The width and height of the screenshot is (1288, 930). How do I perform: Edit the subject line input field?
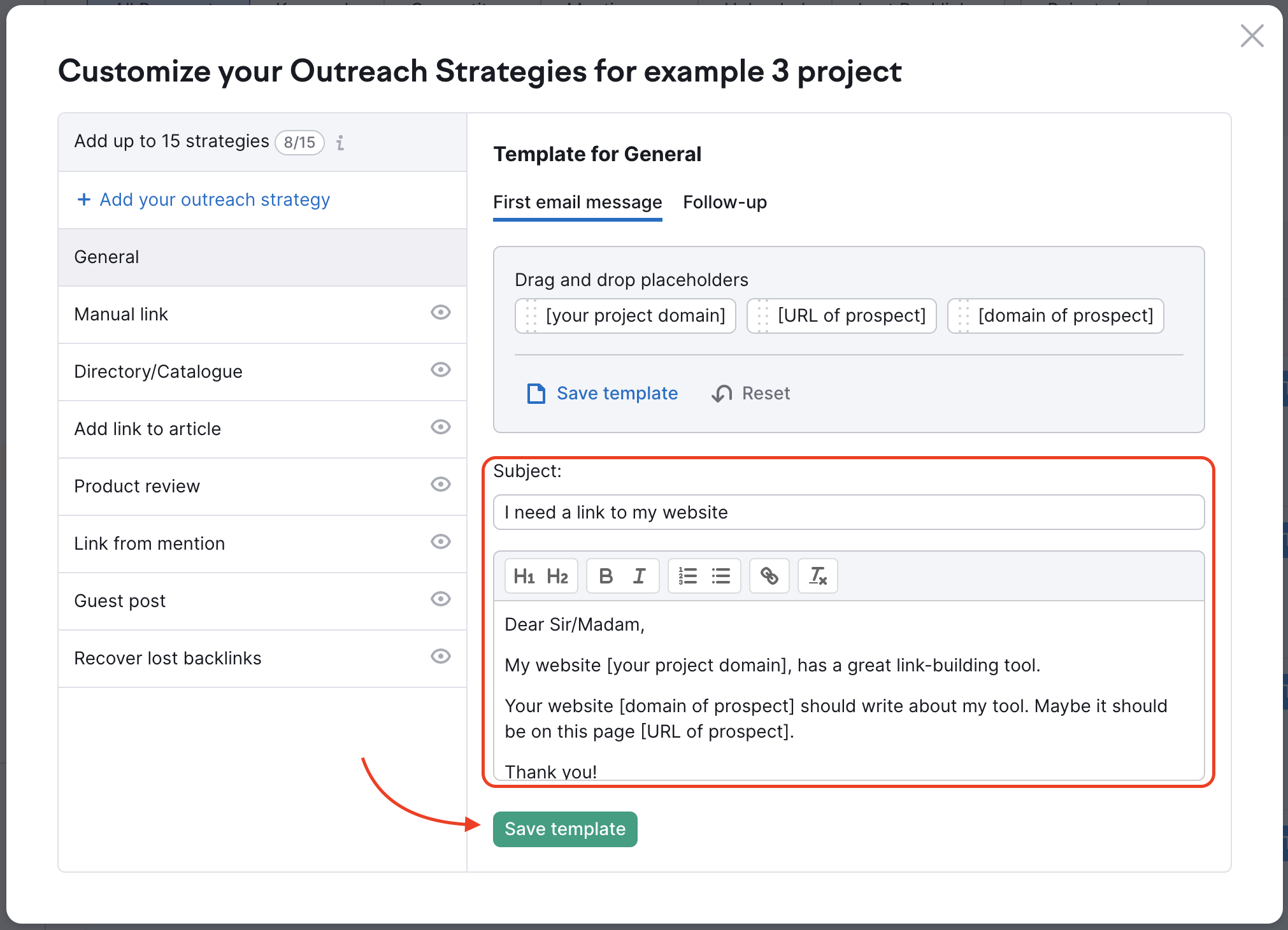coord(847,512)
